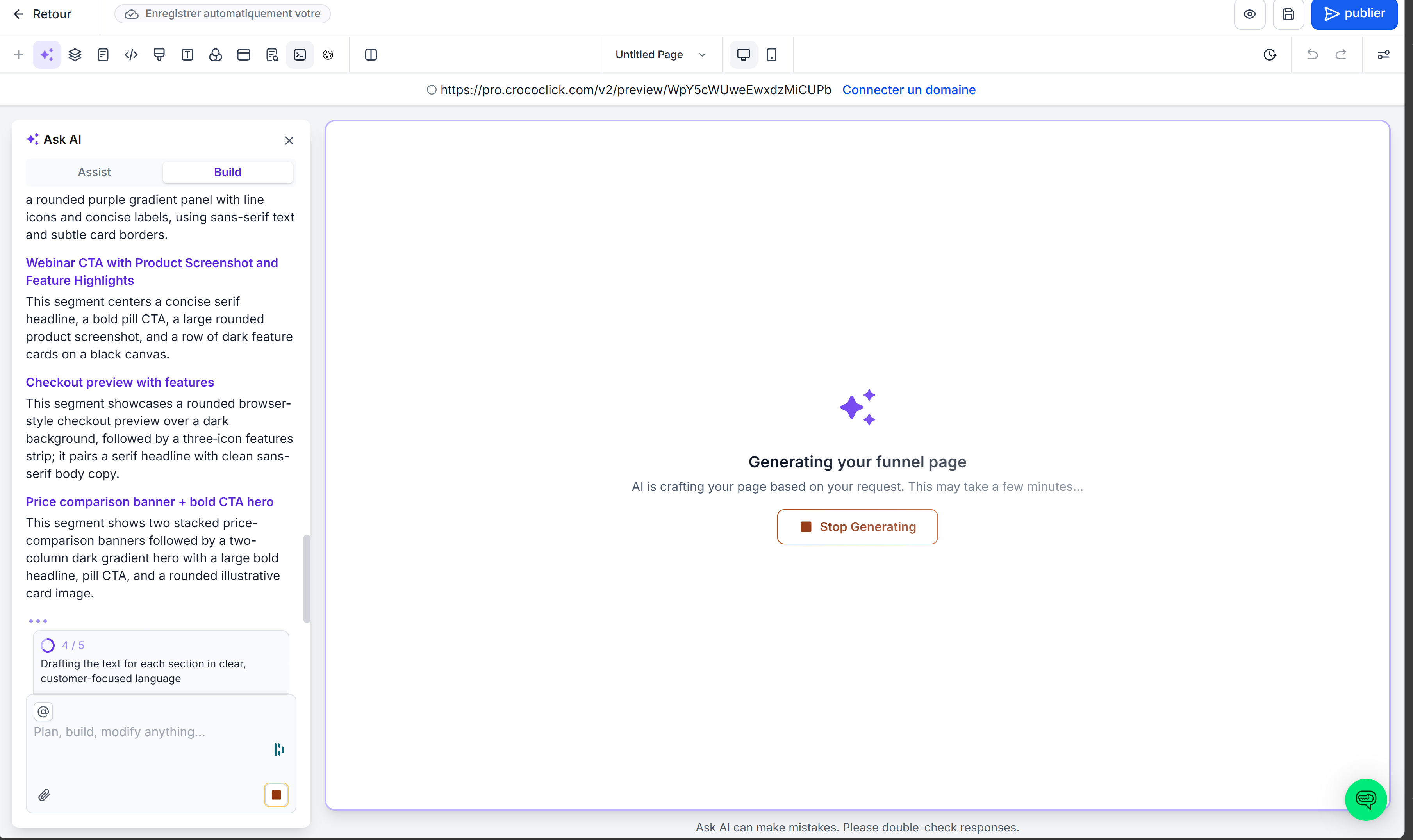Switch to desktop view
Viewport: 1413px width, 840px height.
tap(743, 55)
